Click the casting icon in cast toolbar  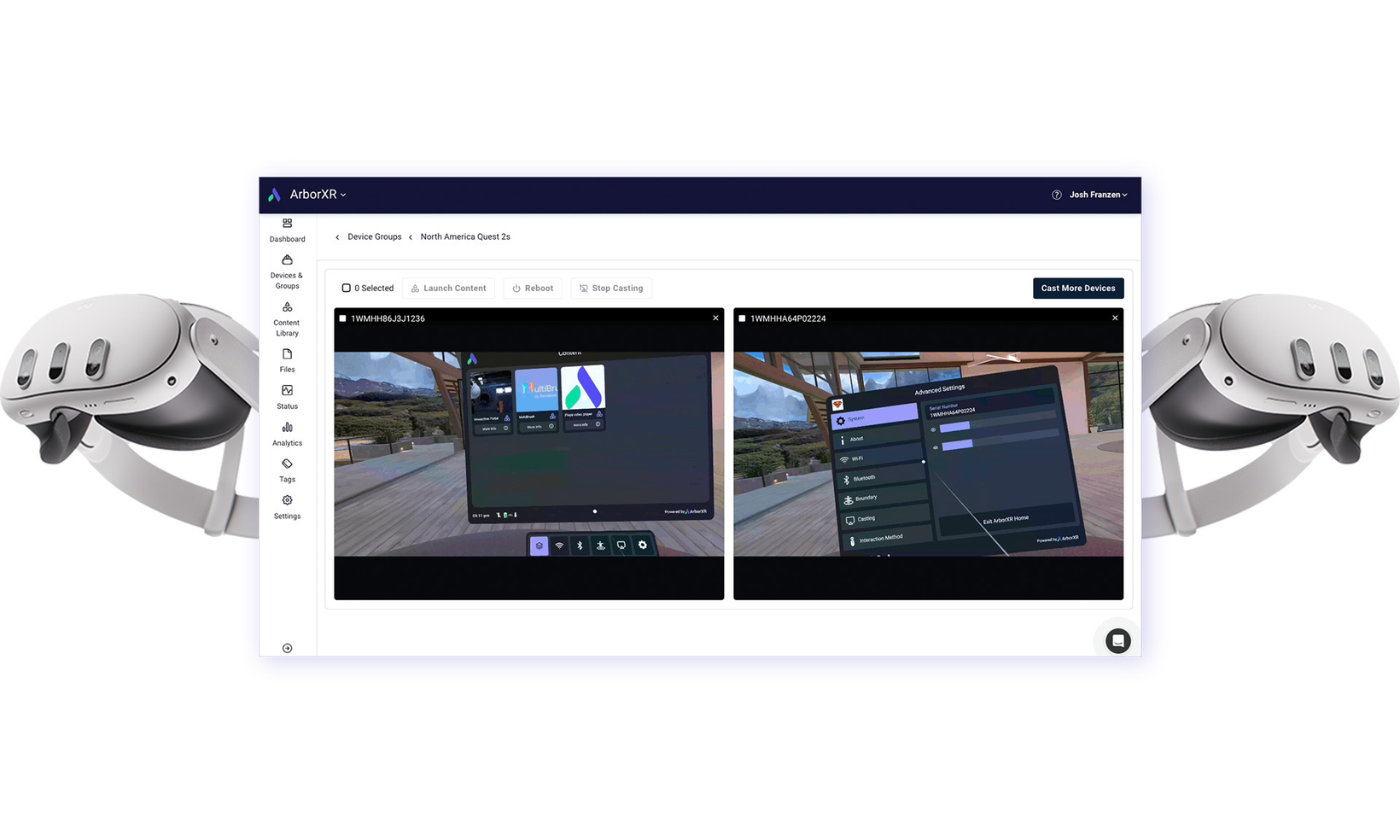pos(621,545)
